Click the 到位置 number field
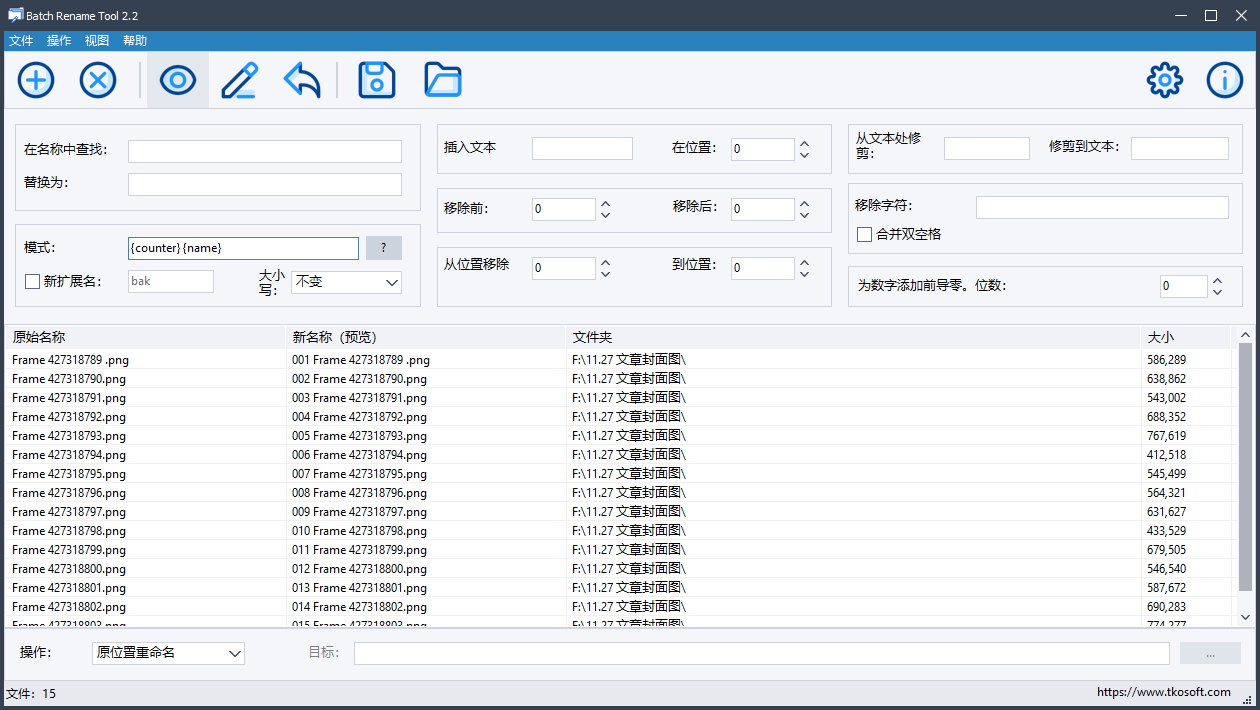The height and width of the screenshot is (710, 1260). 762,268
